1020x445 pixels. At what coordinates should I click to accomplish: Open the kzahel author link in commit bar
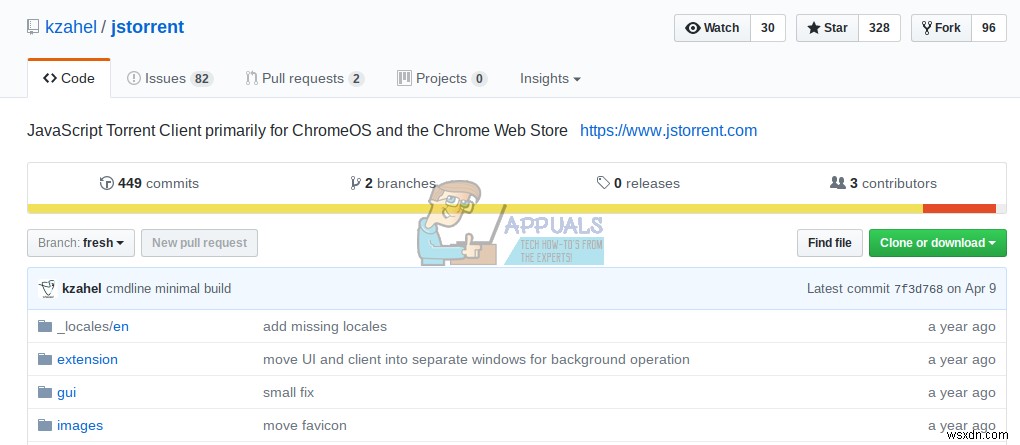pos(82,288)
